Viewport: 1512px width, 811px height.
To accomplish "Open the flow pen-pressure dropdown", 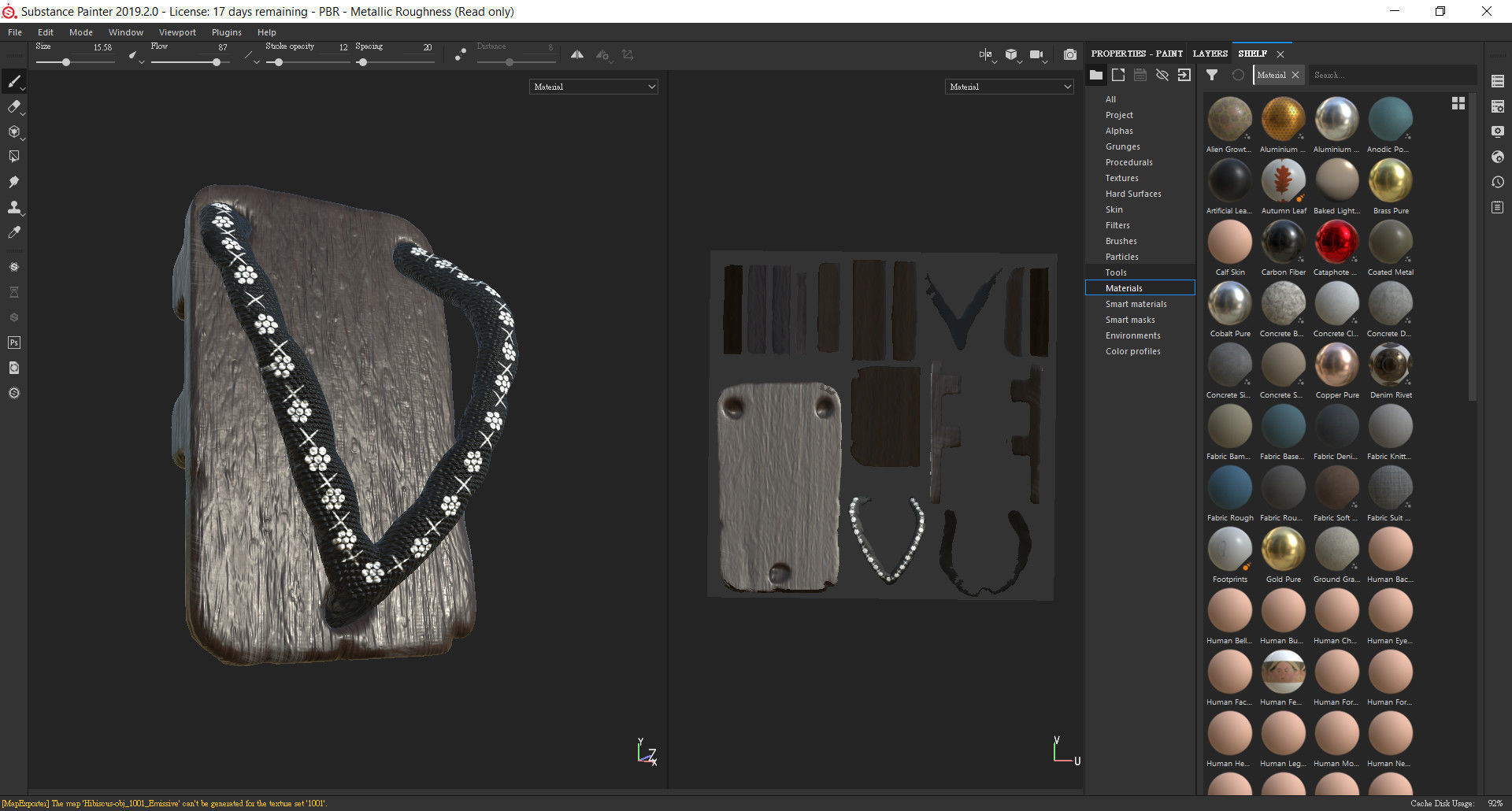I will click(x=251, y=56).
